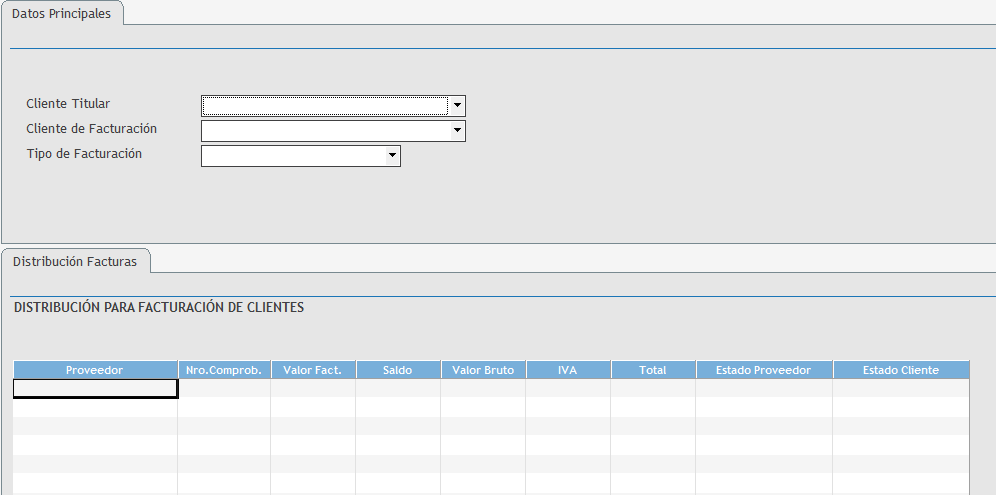The width and height of the screenshot is (996, 495).
Task: Expand the Tipo de Facturación dropdown arrow
Action: pyautogui.click(x=392, y=156)
